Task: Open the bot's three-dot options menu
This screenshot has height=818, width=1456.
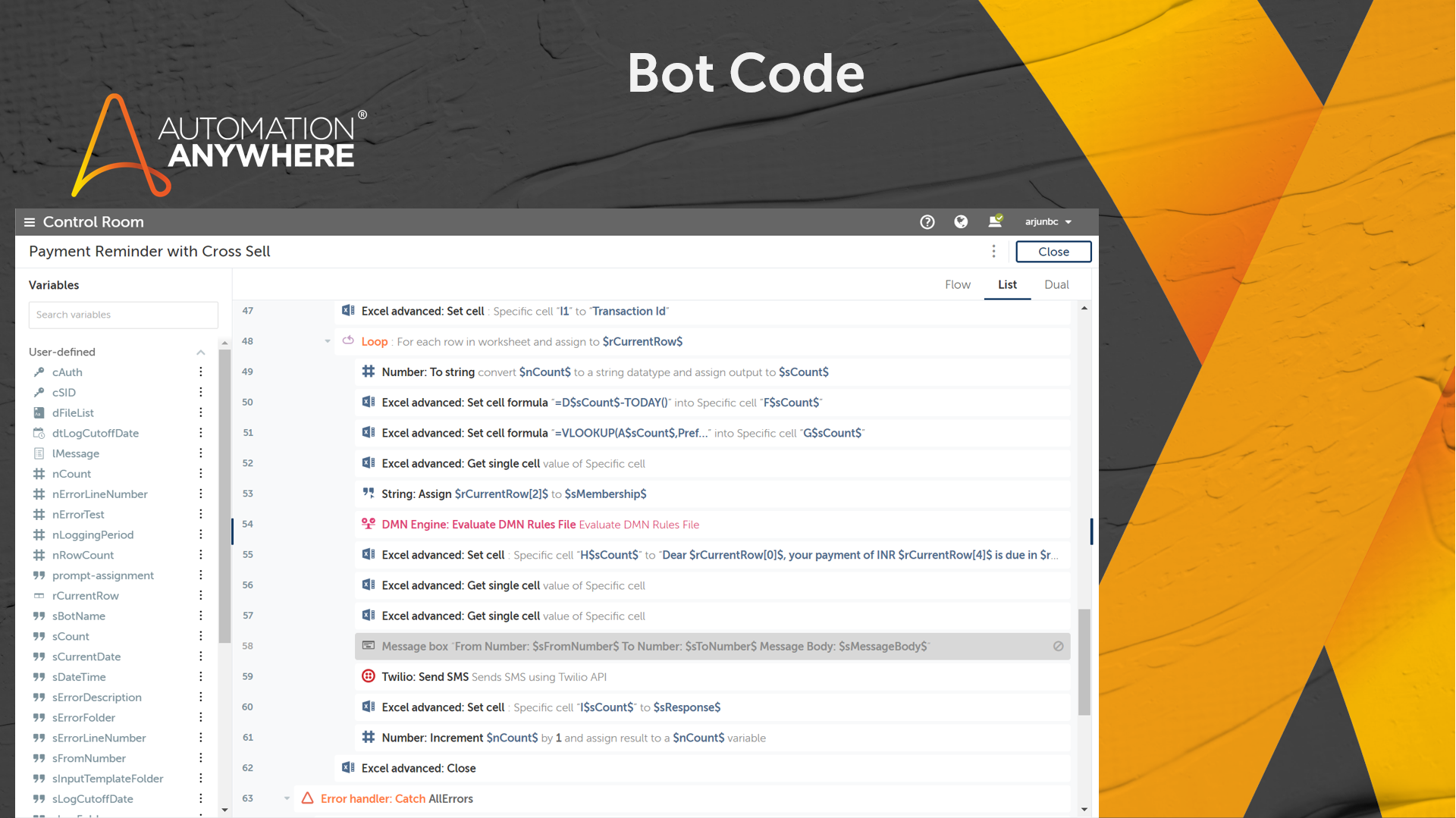Action: pos(993,252)
